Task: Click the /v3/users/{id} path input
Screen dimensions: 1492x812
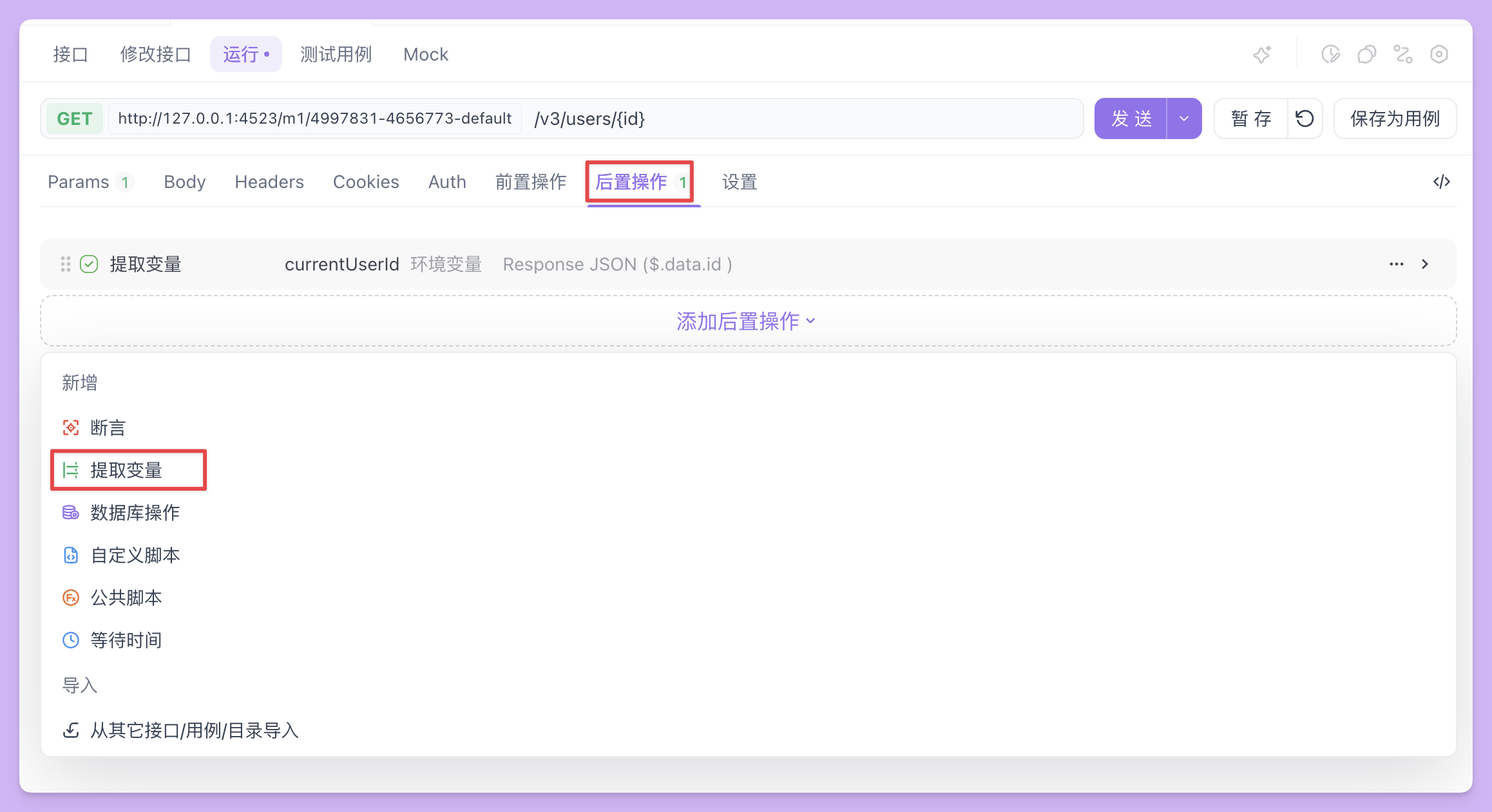Action: click(x=804, y=118)
